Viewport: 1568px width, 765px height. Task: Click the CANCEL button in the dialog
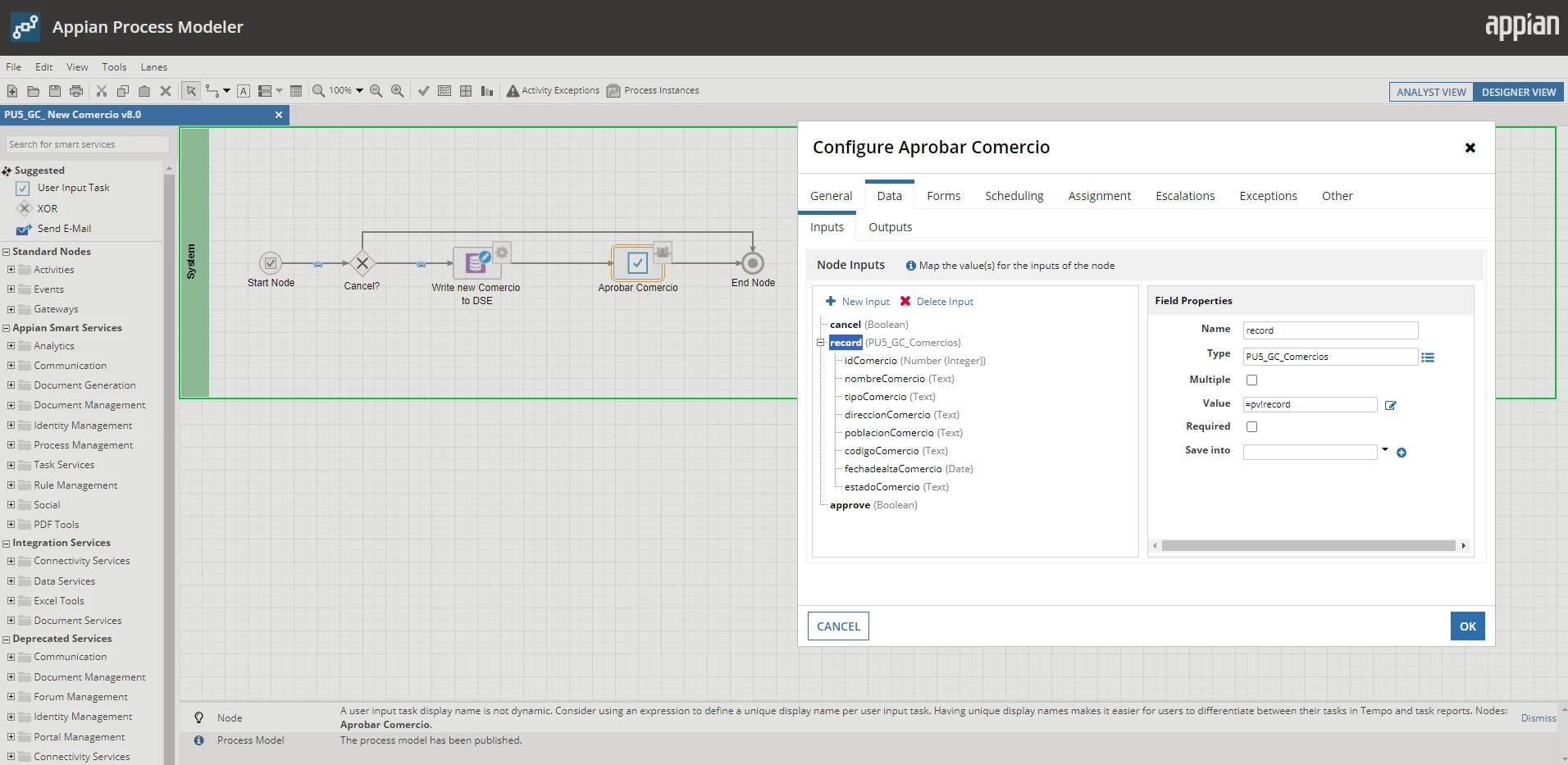tap(838, 626)
